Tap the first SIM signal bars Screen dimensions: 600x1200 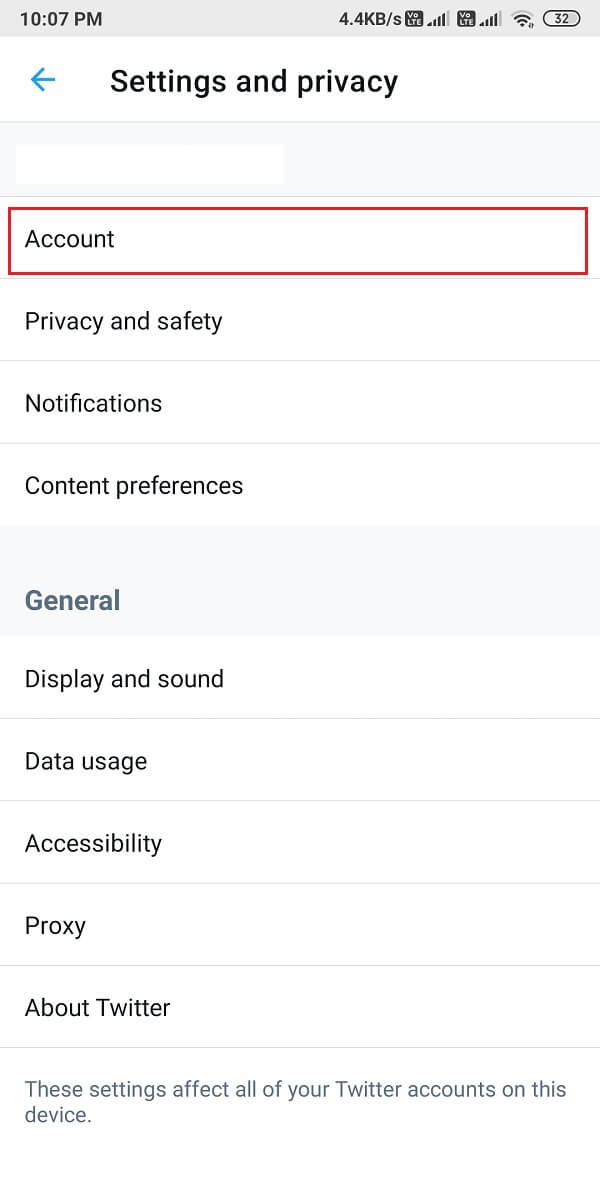[438, 19]
